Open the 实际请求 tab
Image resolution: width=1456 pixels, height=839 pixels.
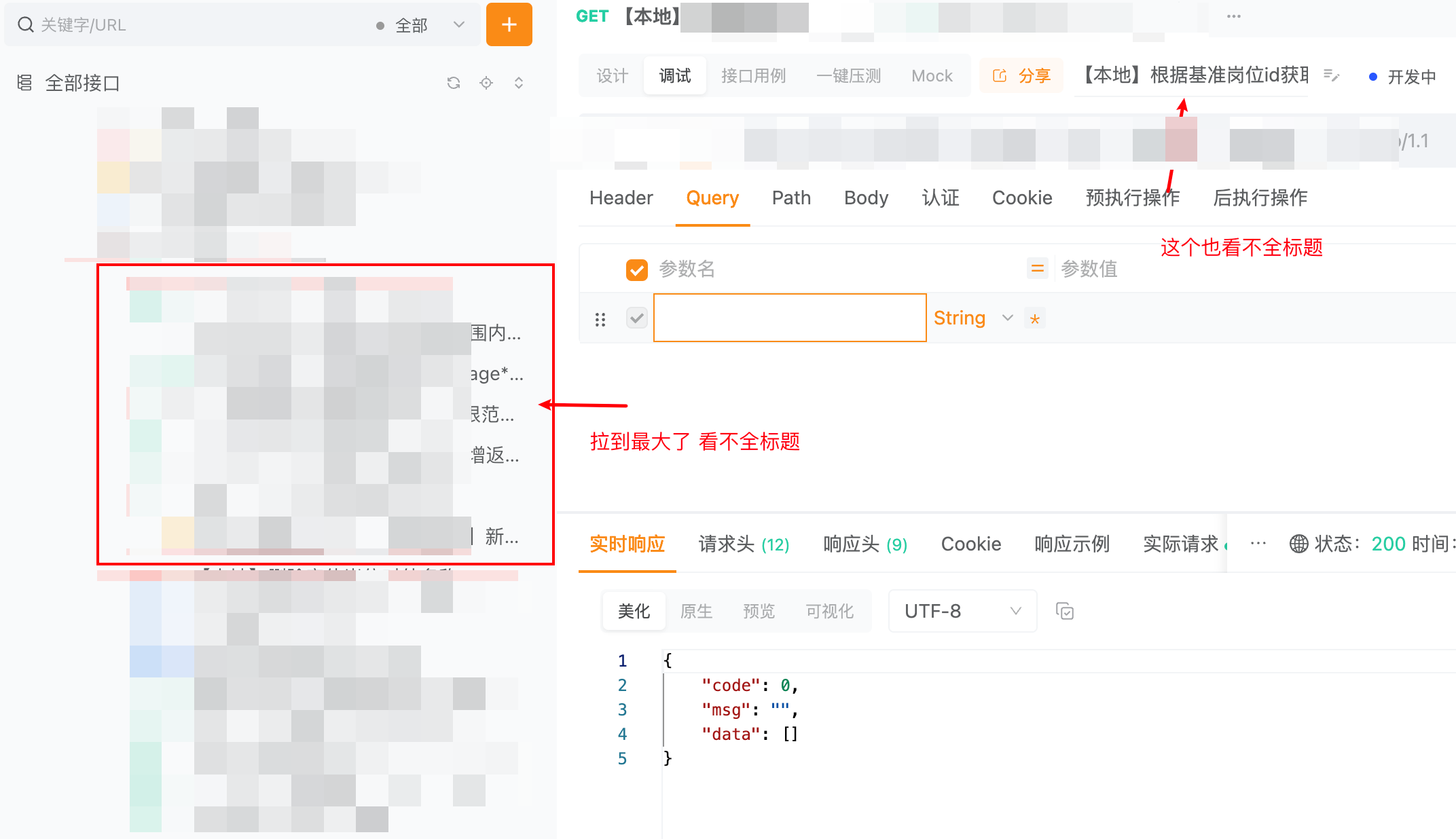coord(1182,544)
